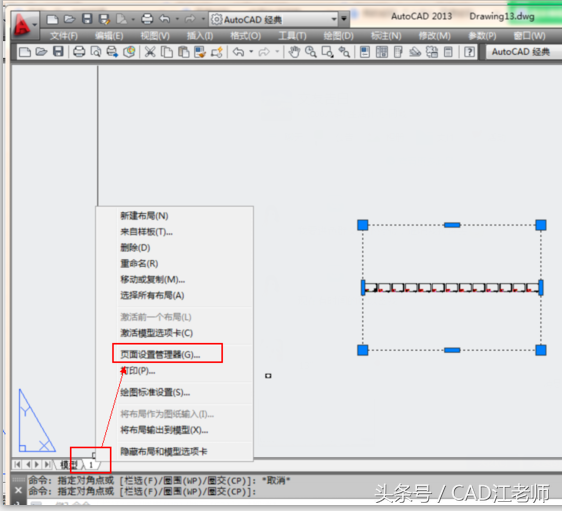Select the Zoom Previous tool
562x511 pixels.
pos(344,52)
